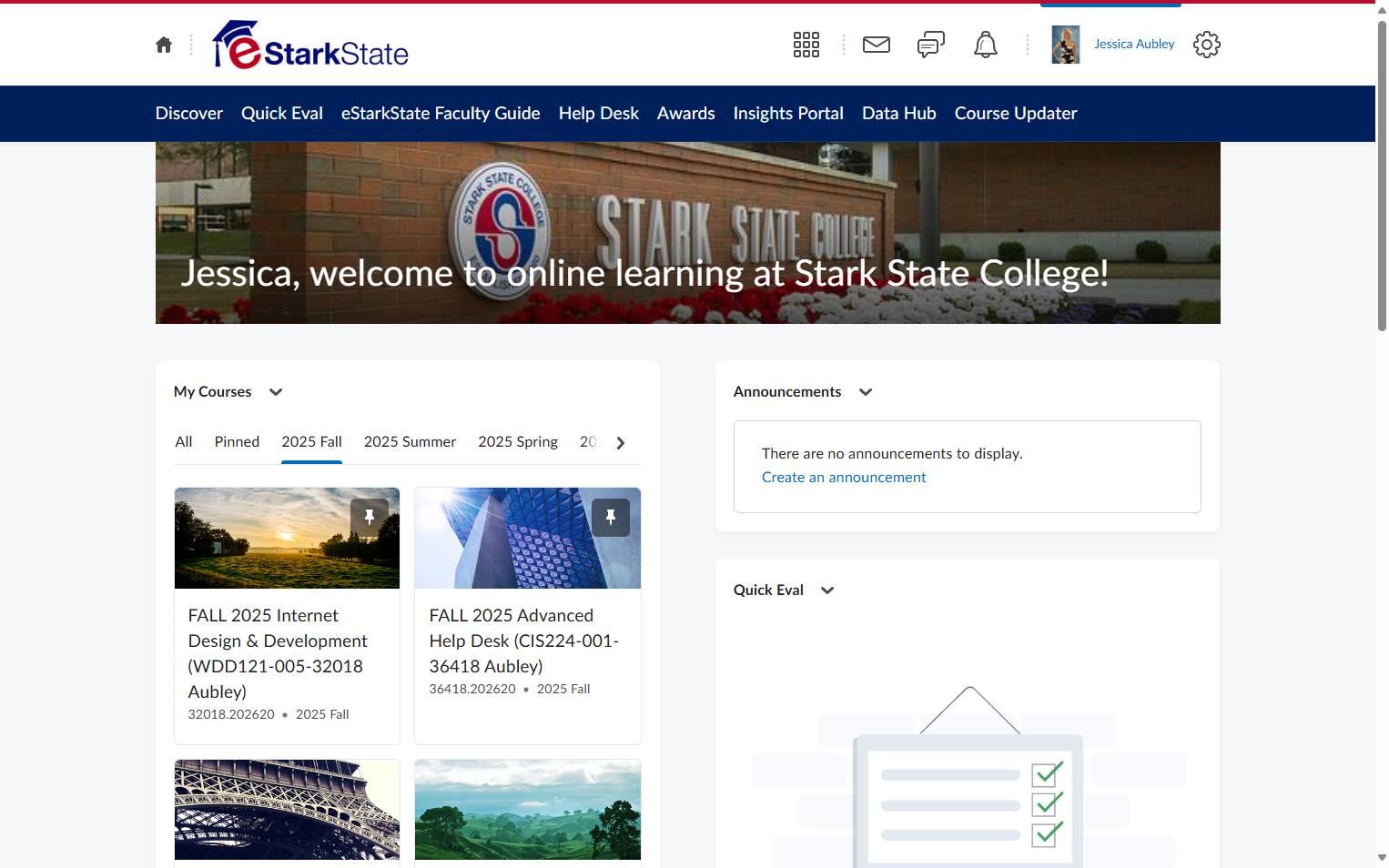
Task: Click Jessica Aubley's profile picture
Action: click(1066, 45)
